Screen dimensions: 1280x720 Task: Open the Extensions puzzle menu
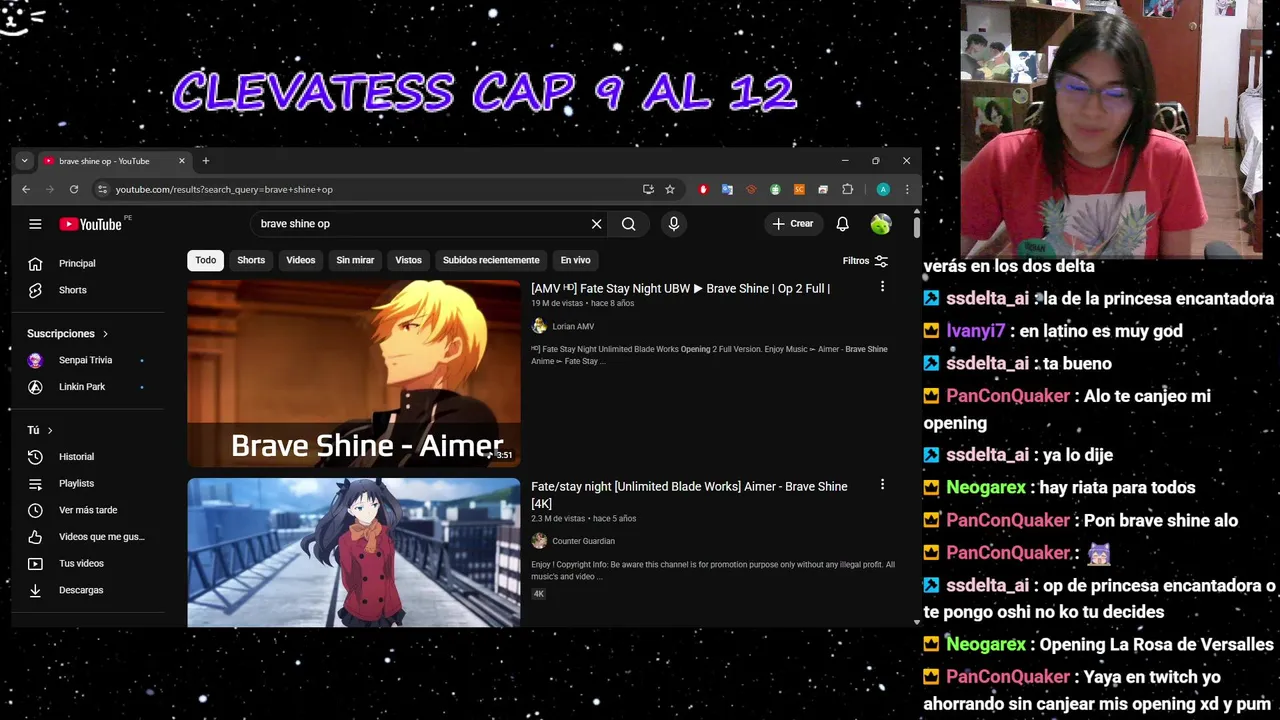tap(847, 189)
